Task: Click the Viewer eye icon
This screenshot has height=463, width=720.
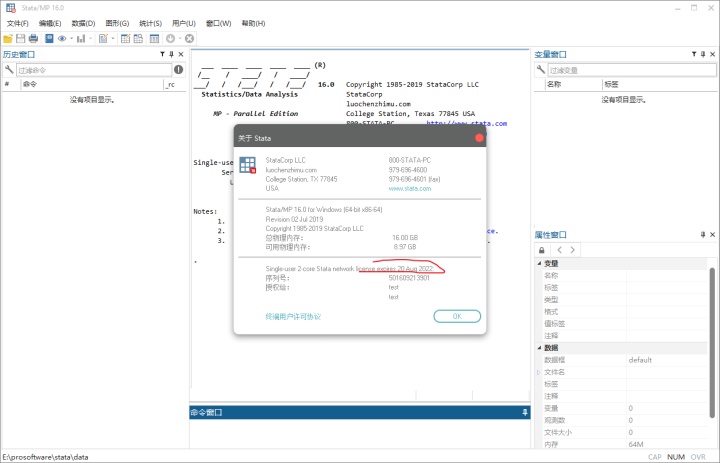Action: tap(62, 39)
